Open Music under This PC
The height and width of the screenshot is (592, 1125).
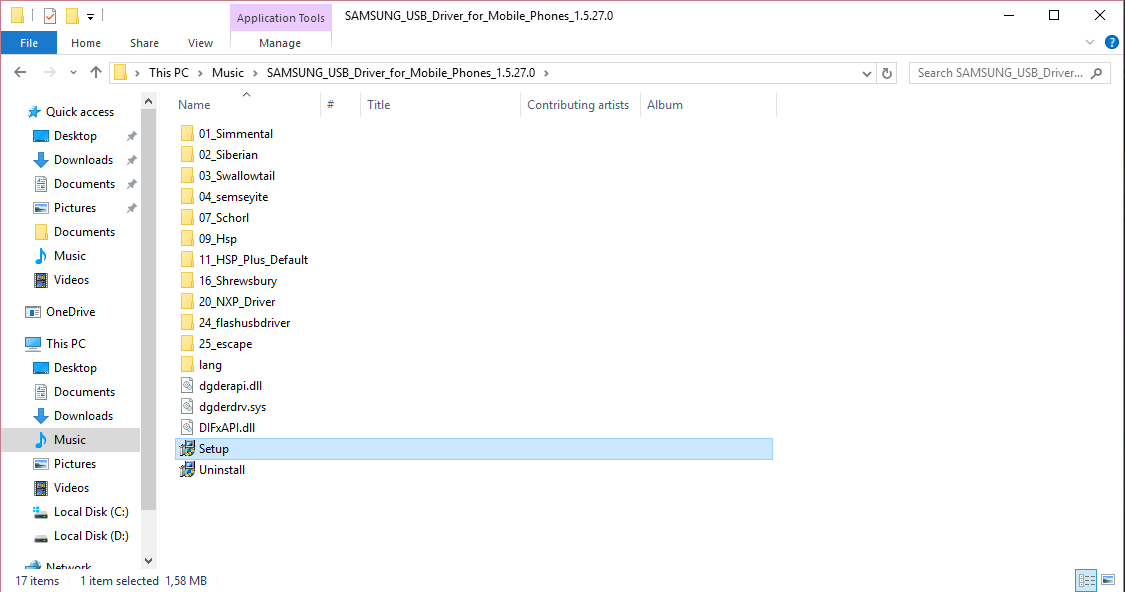point(70,440)
